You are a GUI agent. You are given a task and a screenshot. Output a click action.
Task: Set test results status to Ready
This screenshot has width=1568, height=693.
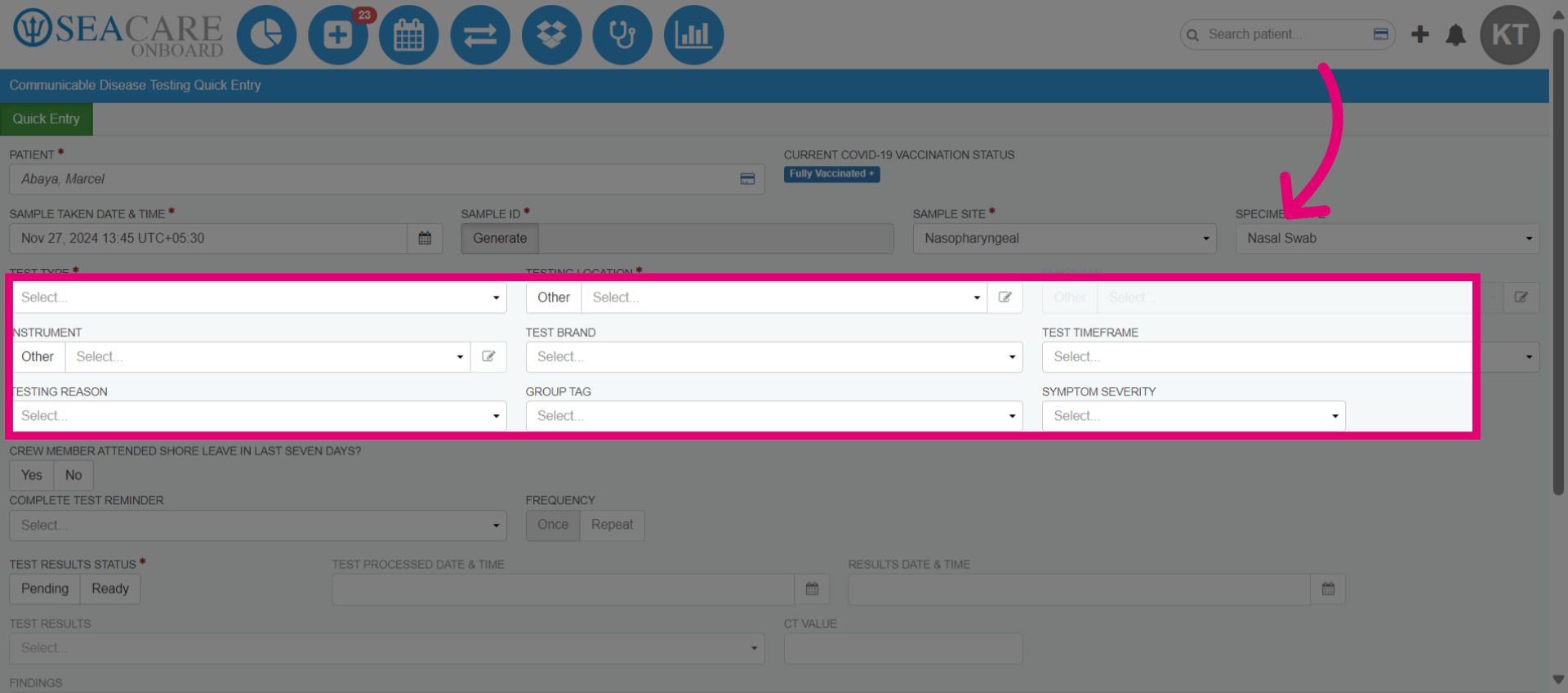click(110, 588)
